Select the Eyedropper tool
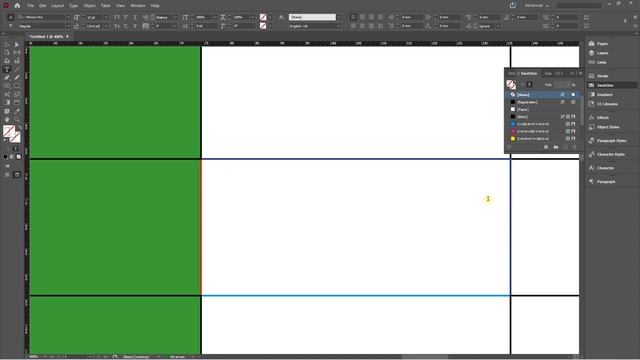This screenshot has height=360, width=640. tap(17, 111)
